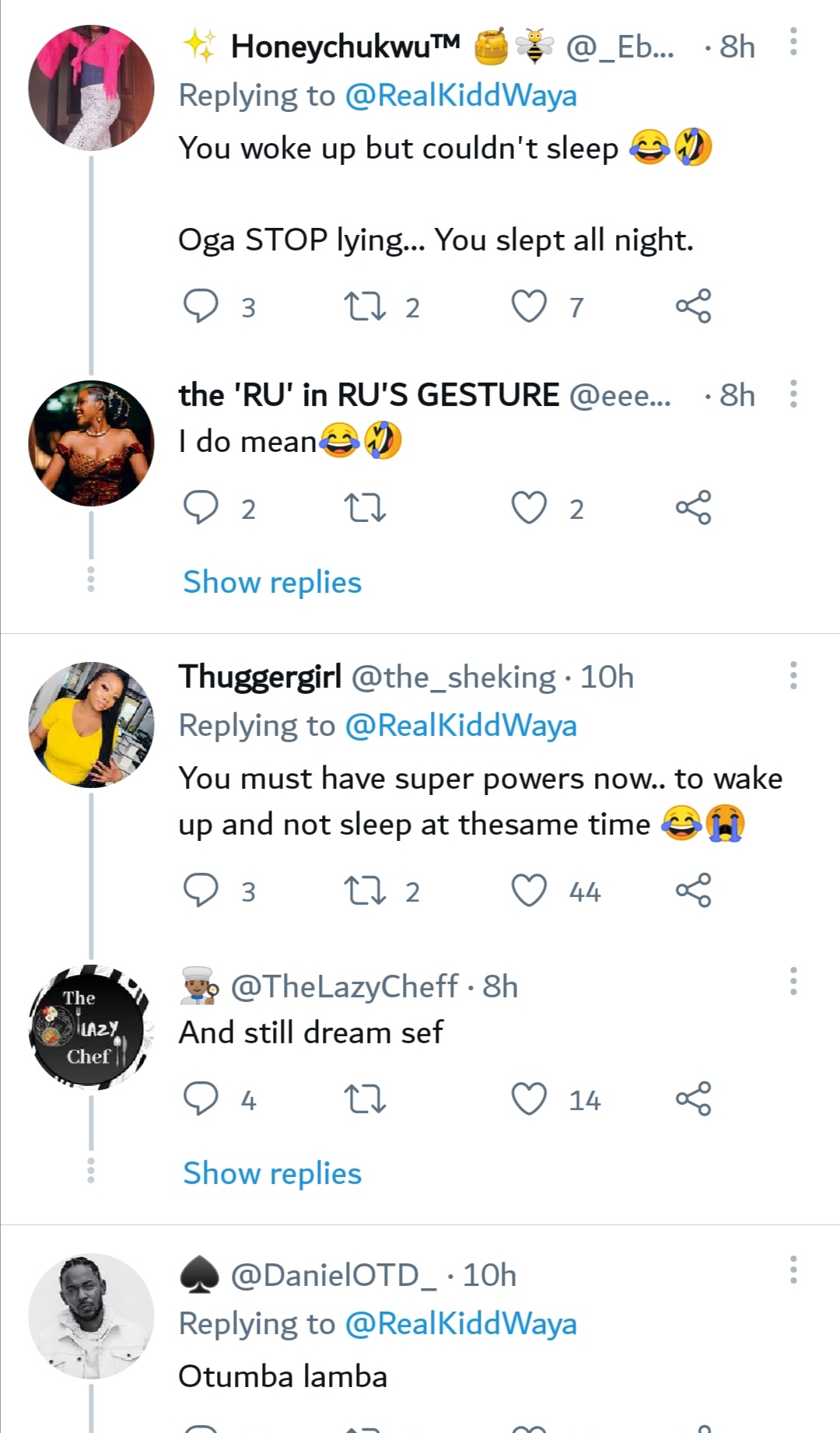Viewport: 840px width, 1433px height.
Task: Open @RealKiddWaya mention in DanielOTD_'s reply
Action: click(x=460, y=1323)
